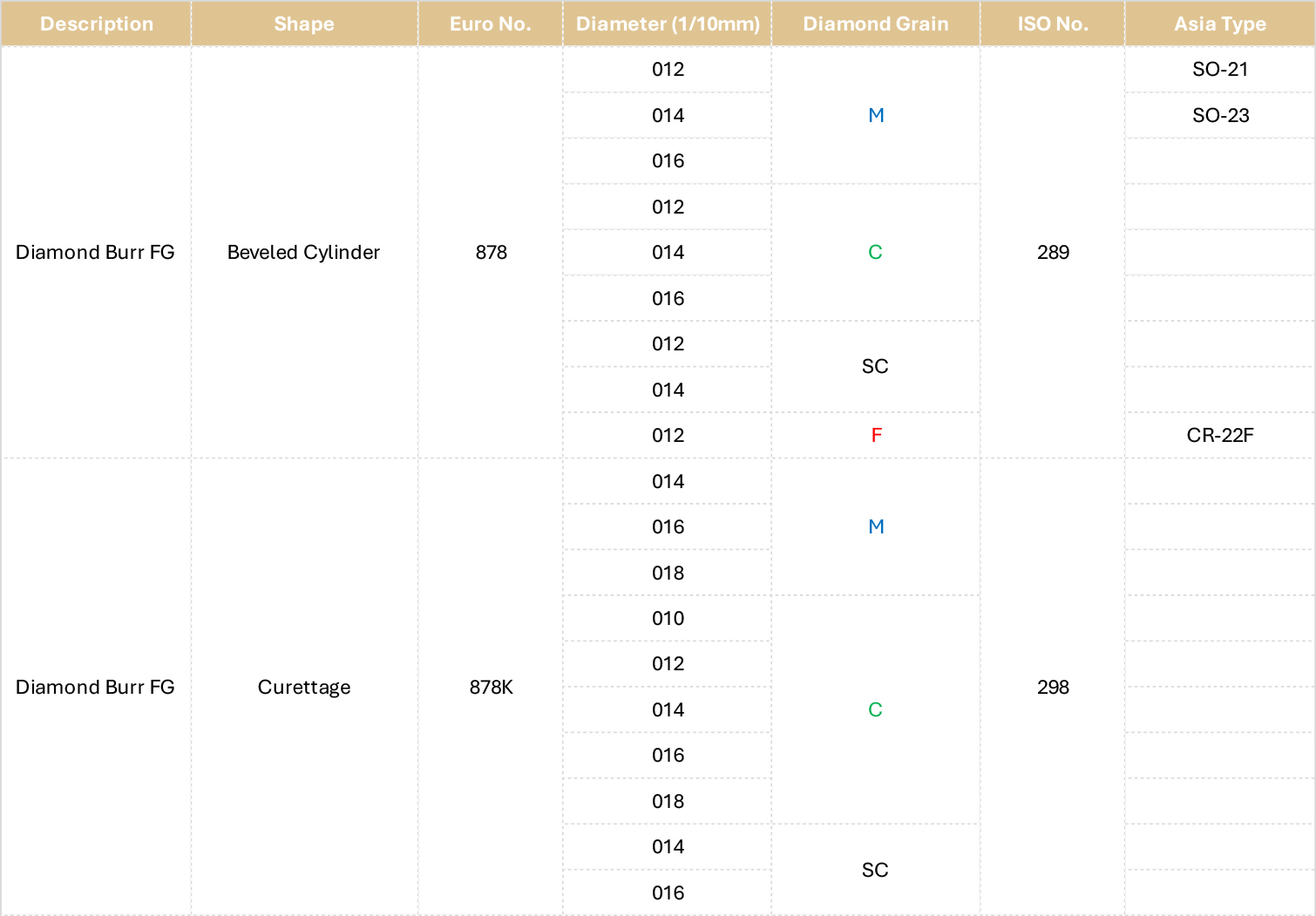Select the red F grain cell
Screen dimensions: 1316x916
876,435
